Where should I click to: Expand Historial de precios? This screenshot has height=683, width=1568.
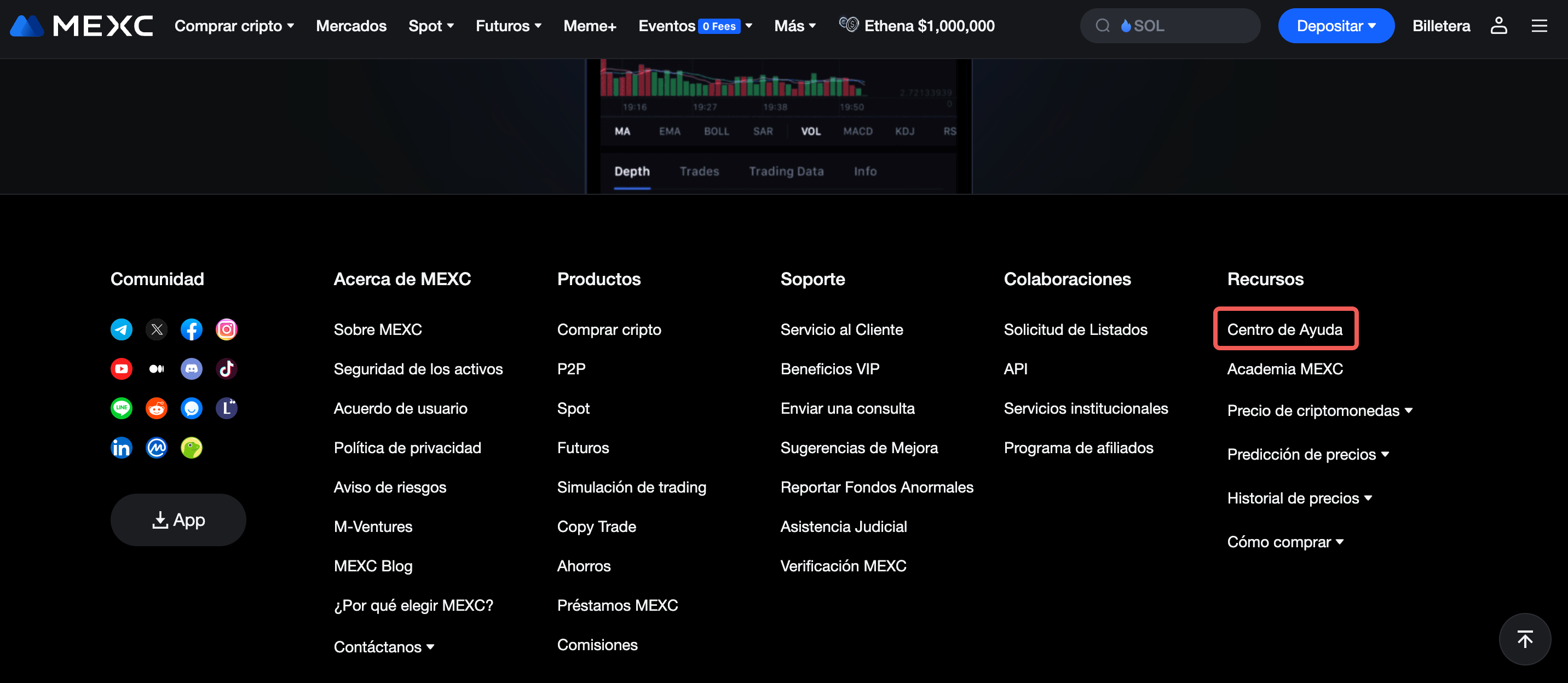click(x=1300, y=498)
